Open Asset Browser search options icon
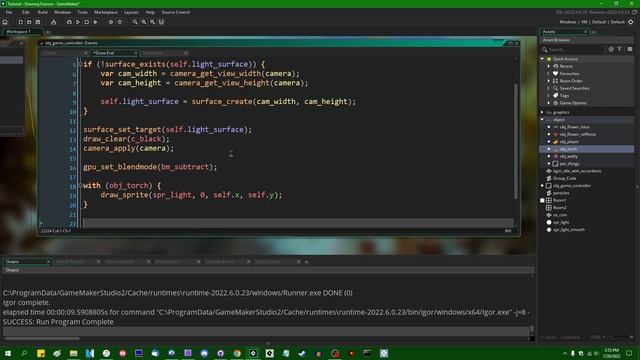Image resolution: width=640 pixels, height=360 pixels. (611, 49)
